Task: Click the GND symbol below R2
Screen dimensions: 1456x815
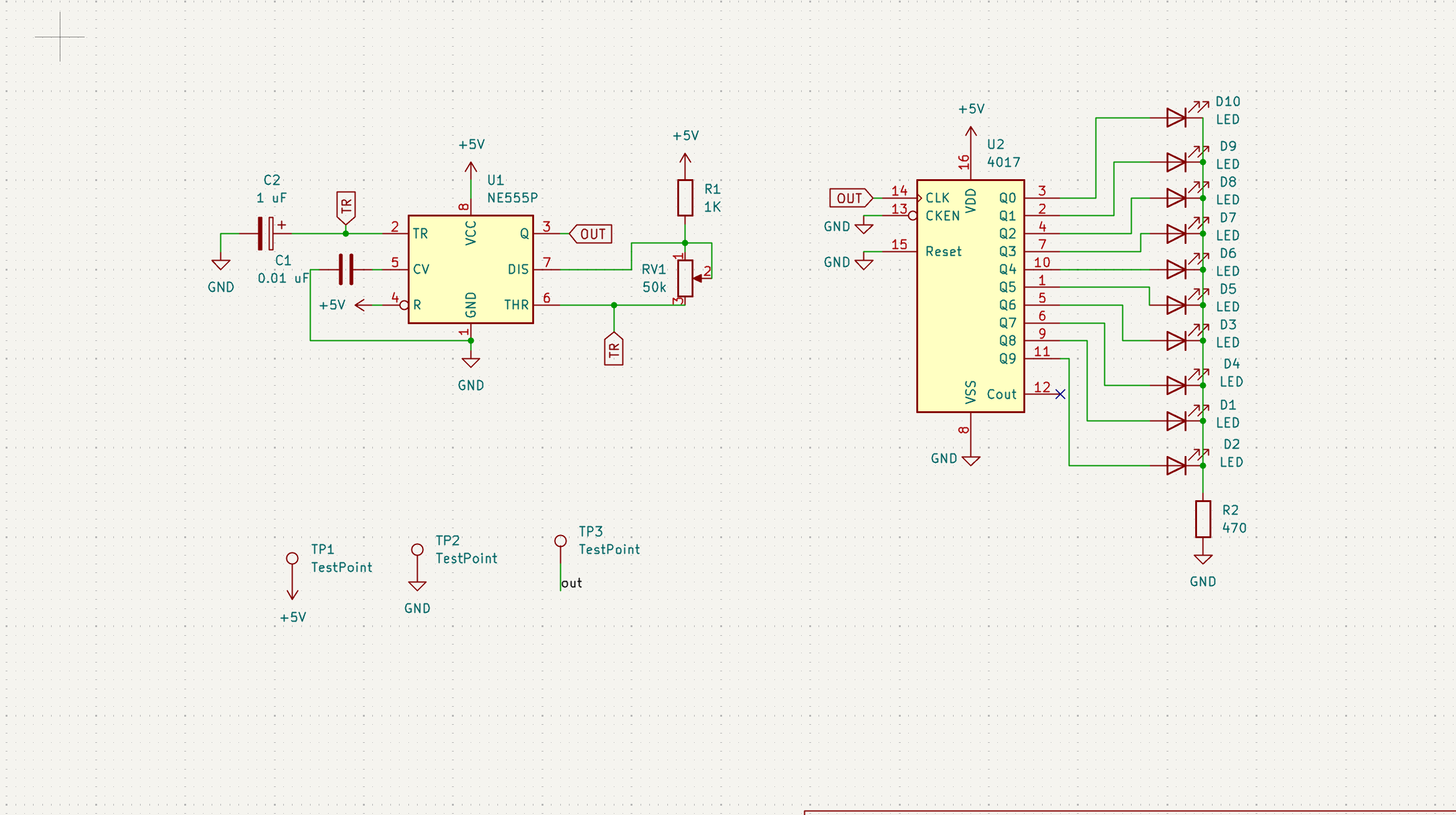Action: pos(1203,558)
